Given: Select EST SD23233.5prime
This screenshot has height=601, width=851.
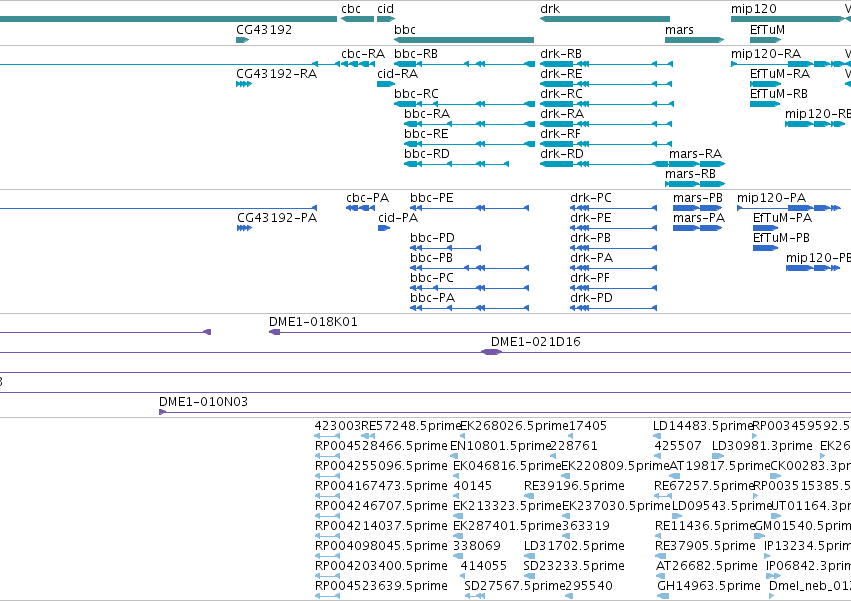Looking at the screenshot, I should tap(574, 567).
